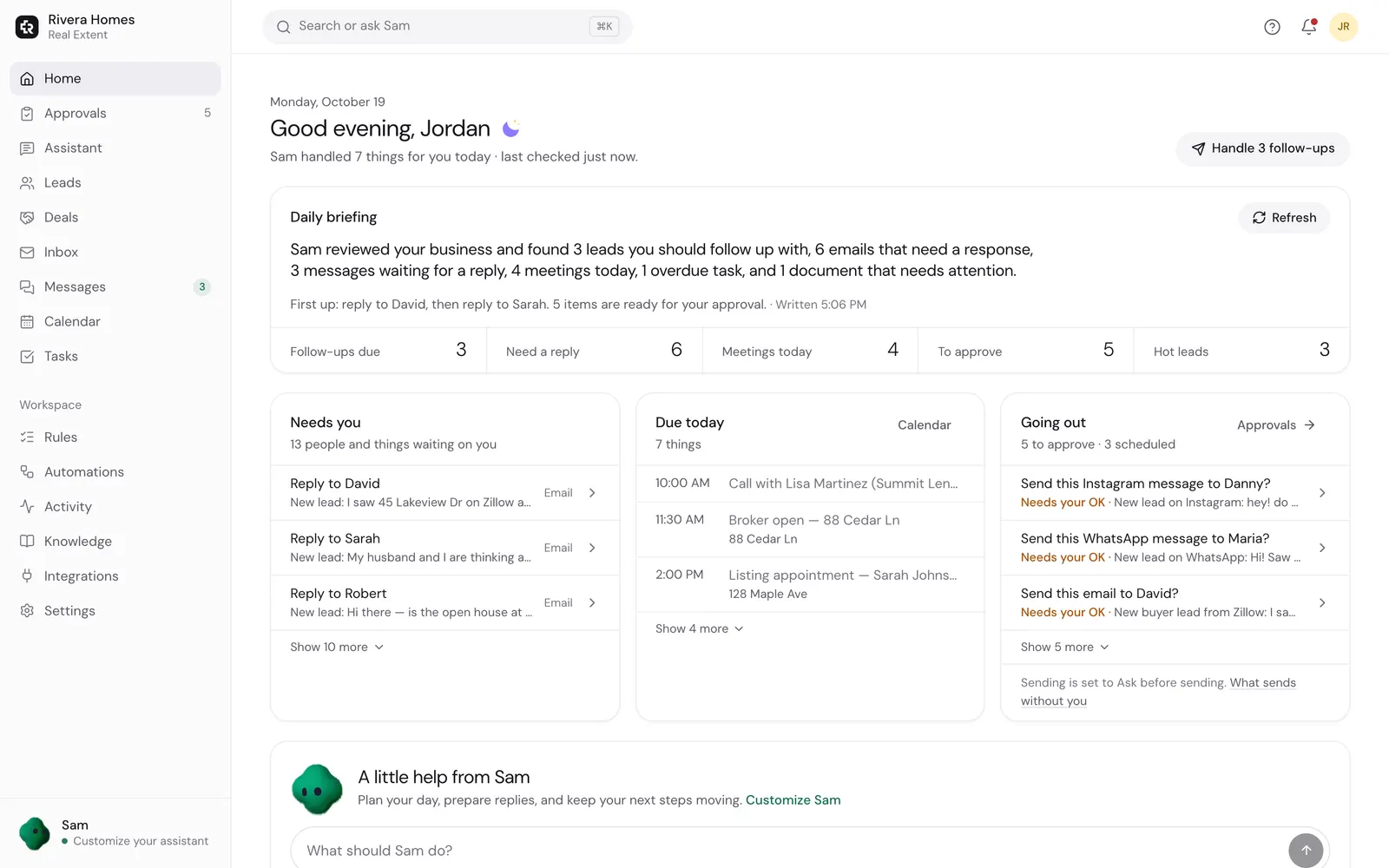Expand Show 10 more in Needs you
Viewport: 1389px width, 868px height.
[337, 648]
